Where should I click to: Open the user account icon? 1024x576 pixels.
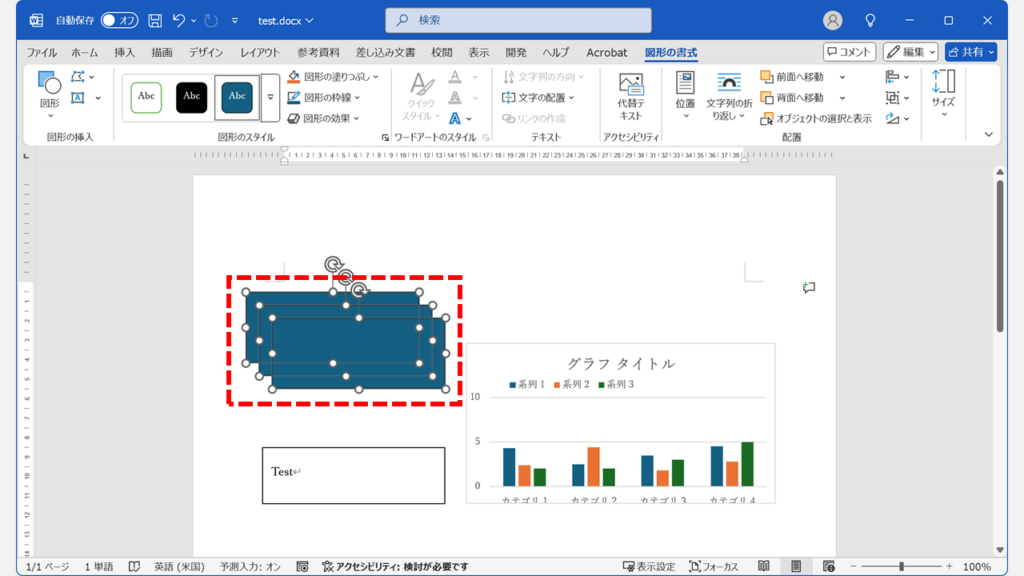832,21
